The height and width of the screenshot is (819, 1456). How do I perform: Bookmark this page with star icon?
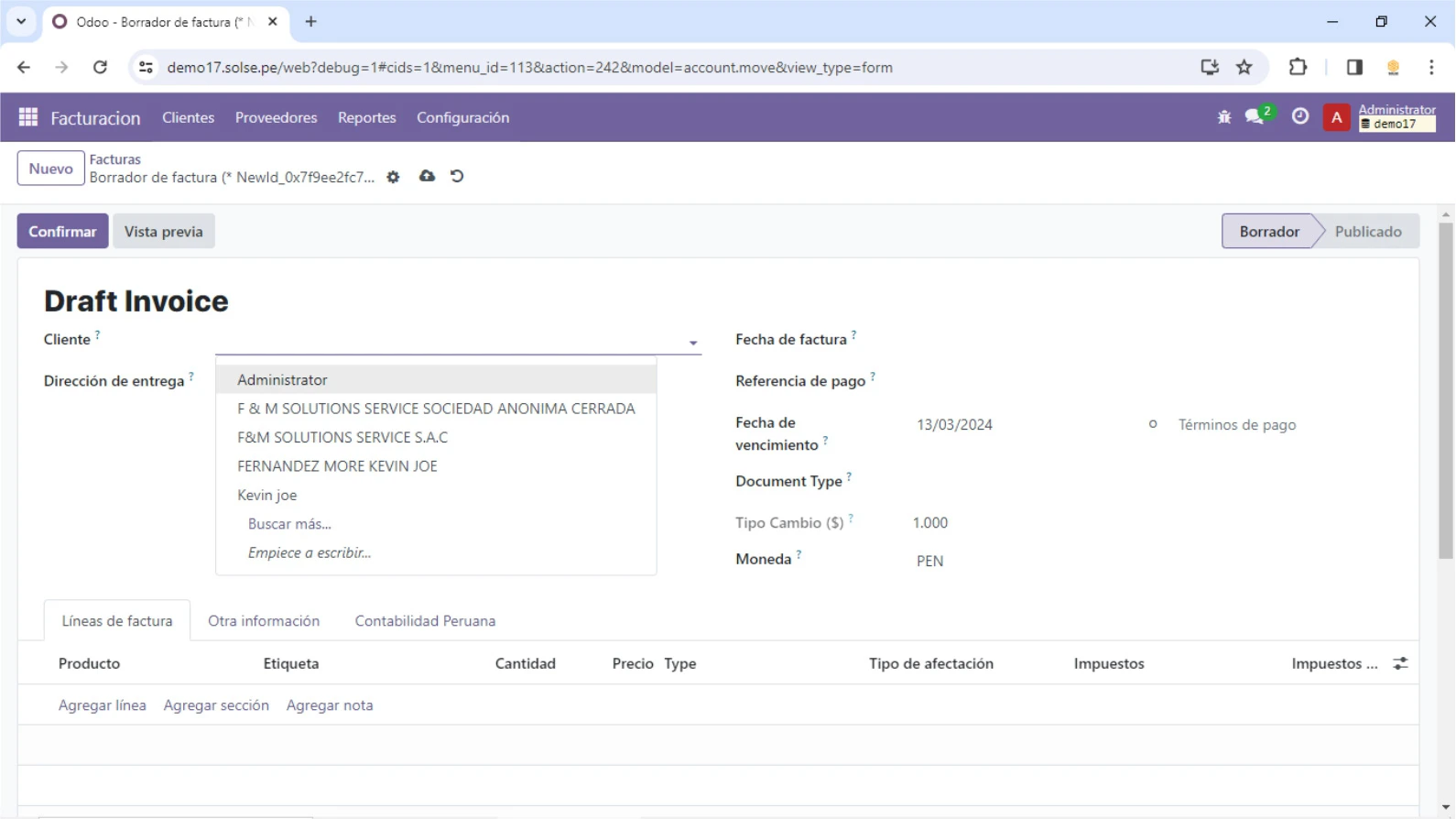(1244, 67)
